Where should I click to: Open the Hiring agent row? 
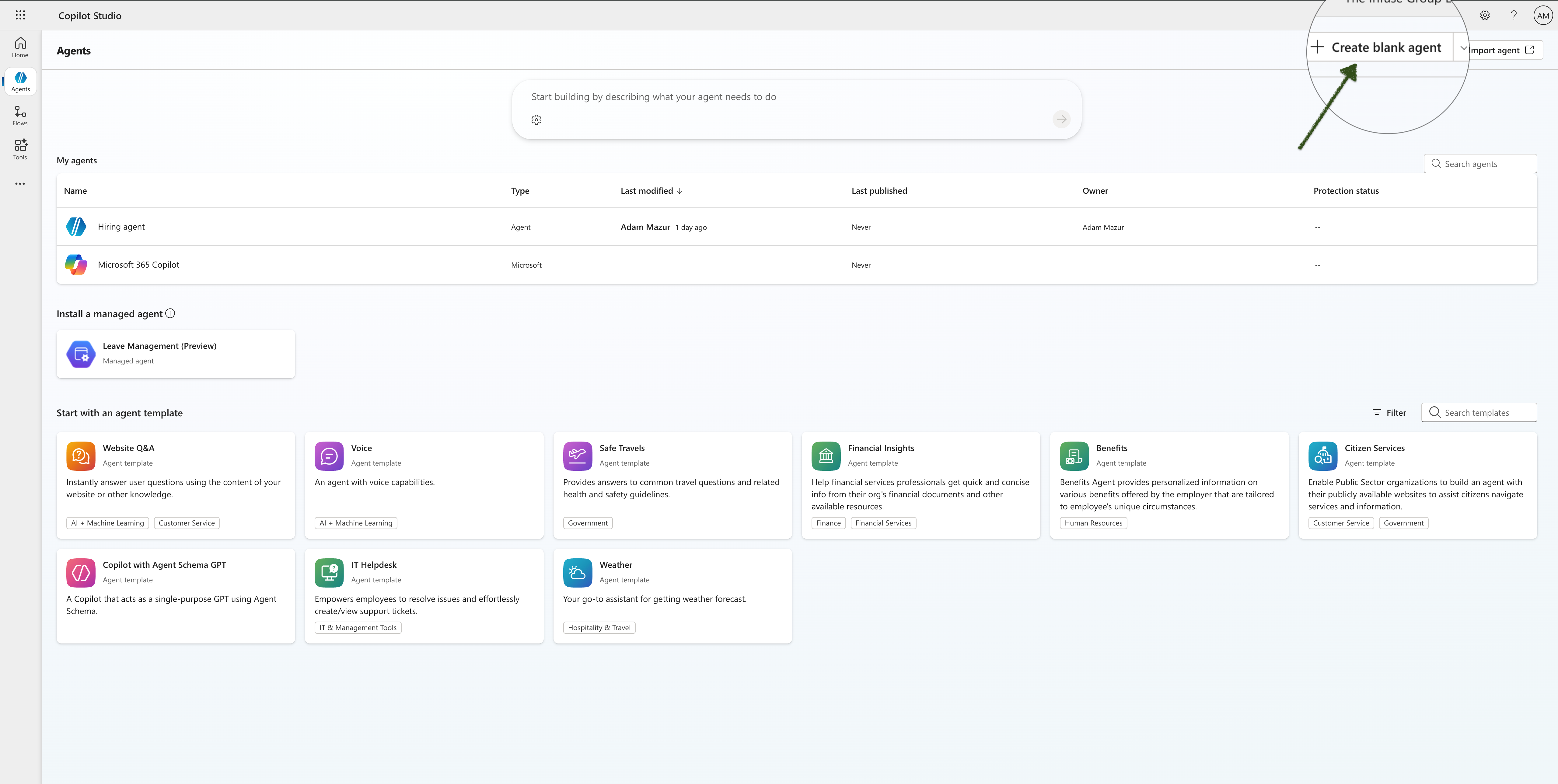pos(797,227)
